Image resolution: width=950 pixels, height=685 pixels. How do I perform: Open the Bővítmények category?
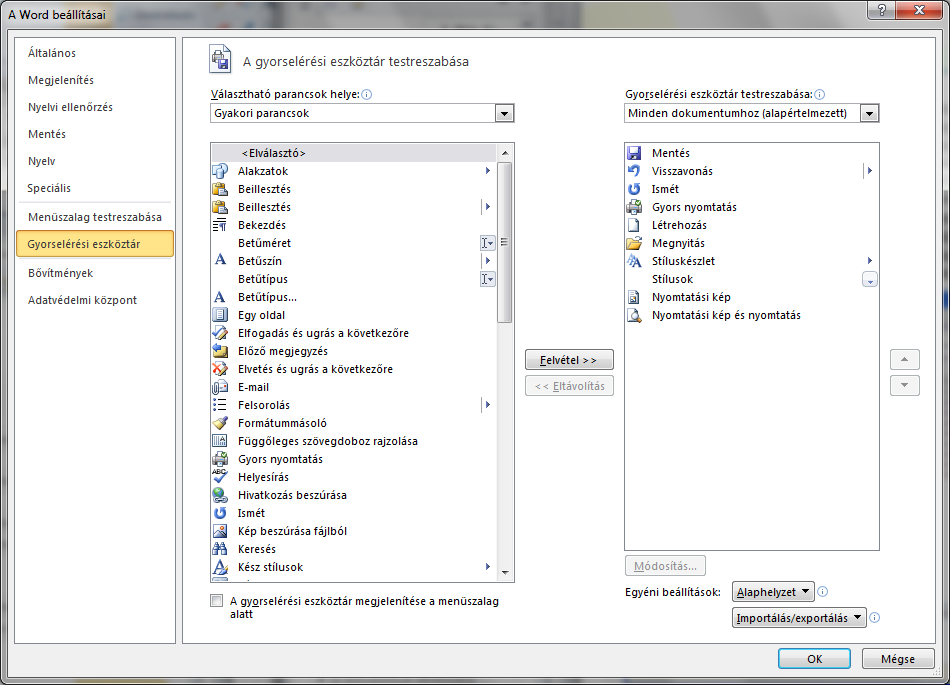point(61,273)
